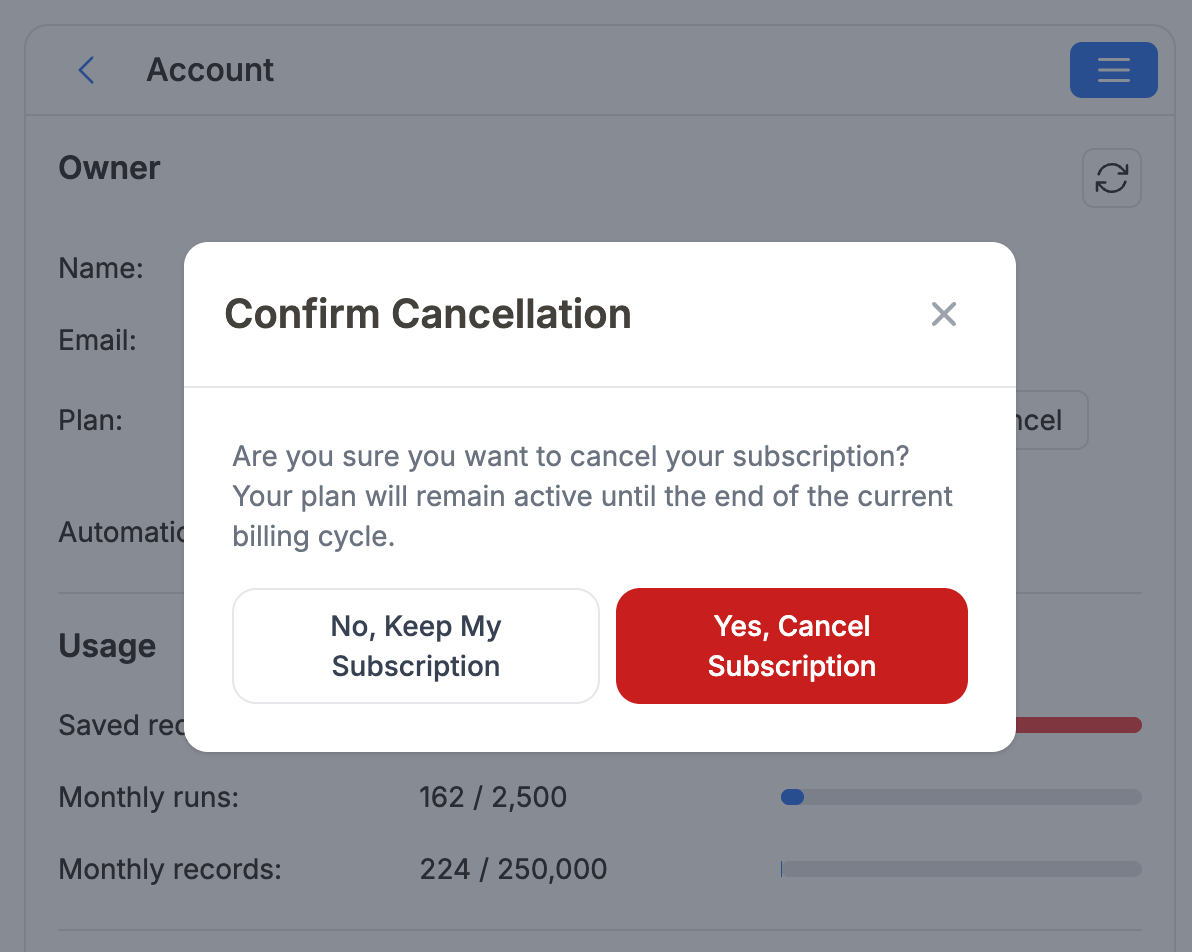Click the Usage section heading

(x=107, y=645)
